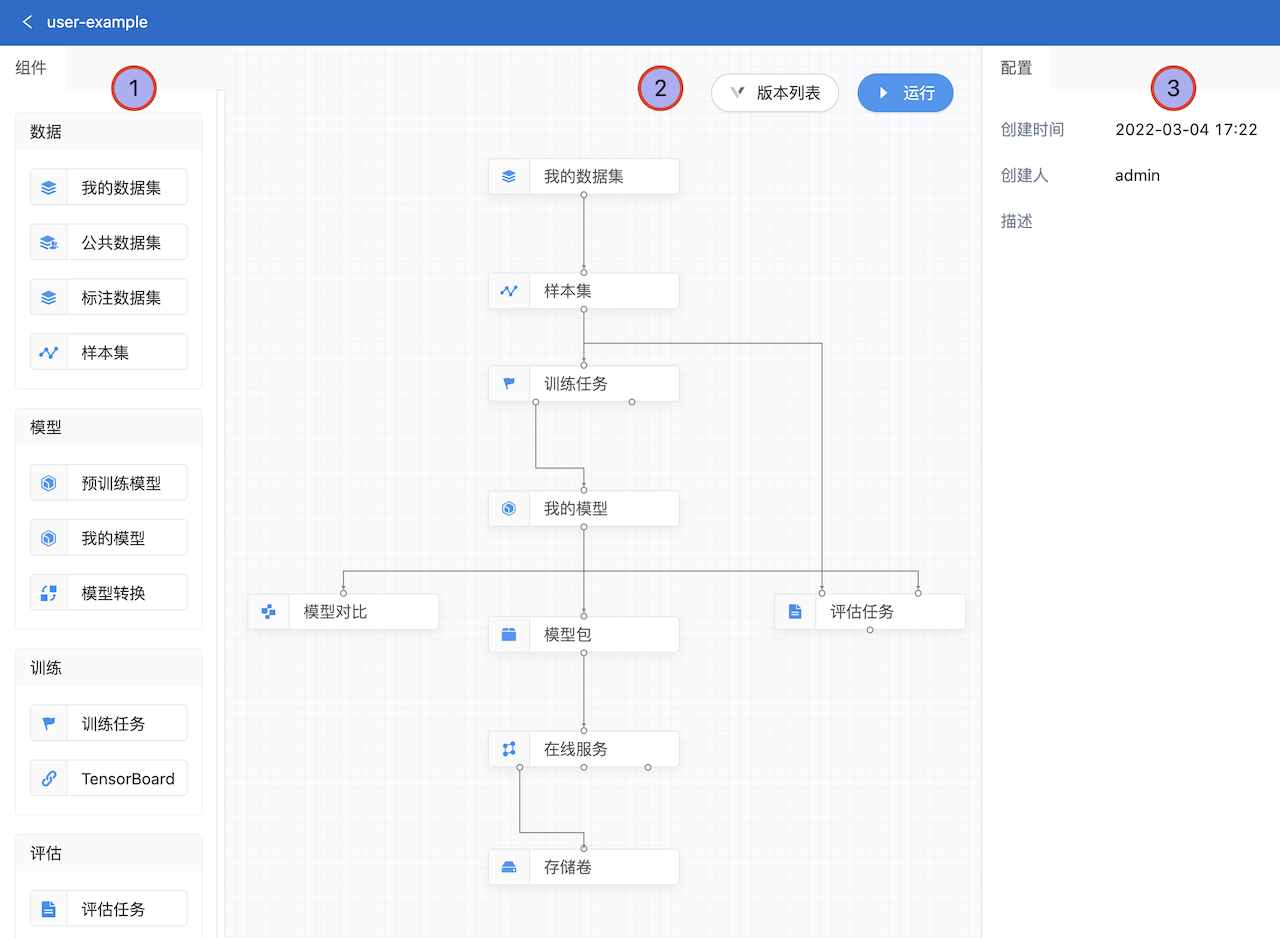
Task: Select 在线服务 node label on canvas
Action: click(576, 749)
